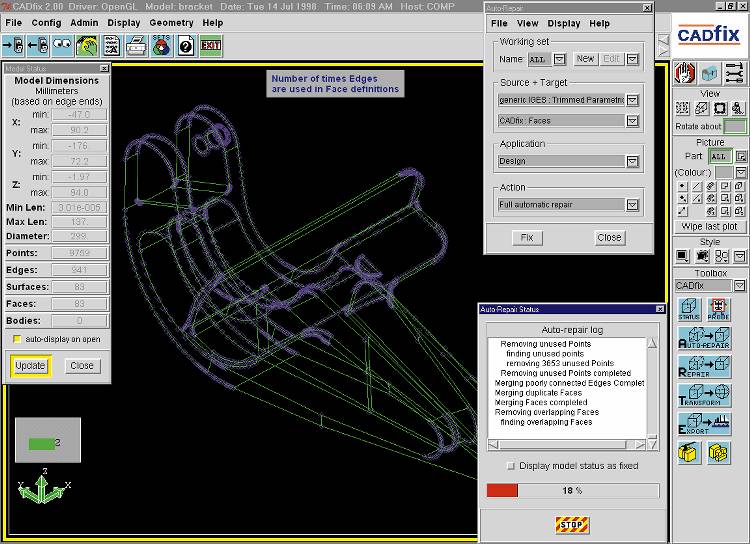The height and width of the screenshot is (544, 750).
Task: Click the Min Len value field
Action: pyautogui.click(x=79, y=208)
